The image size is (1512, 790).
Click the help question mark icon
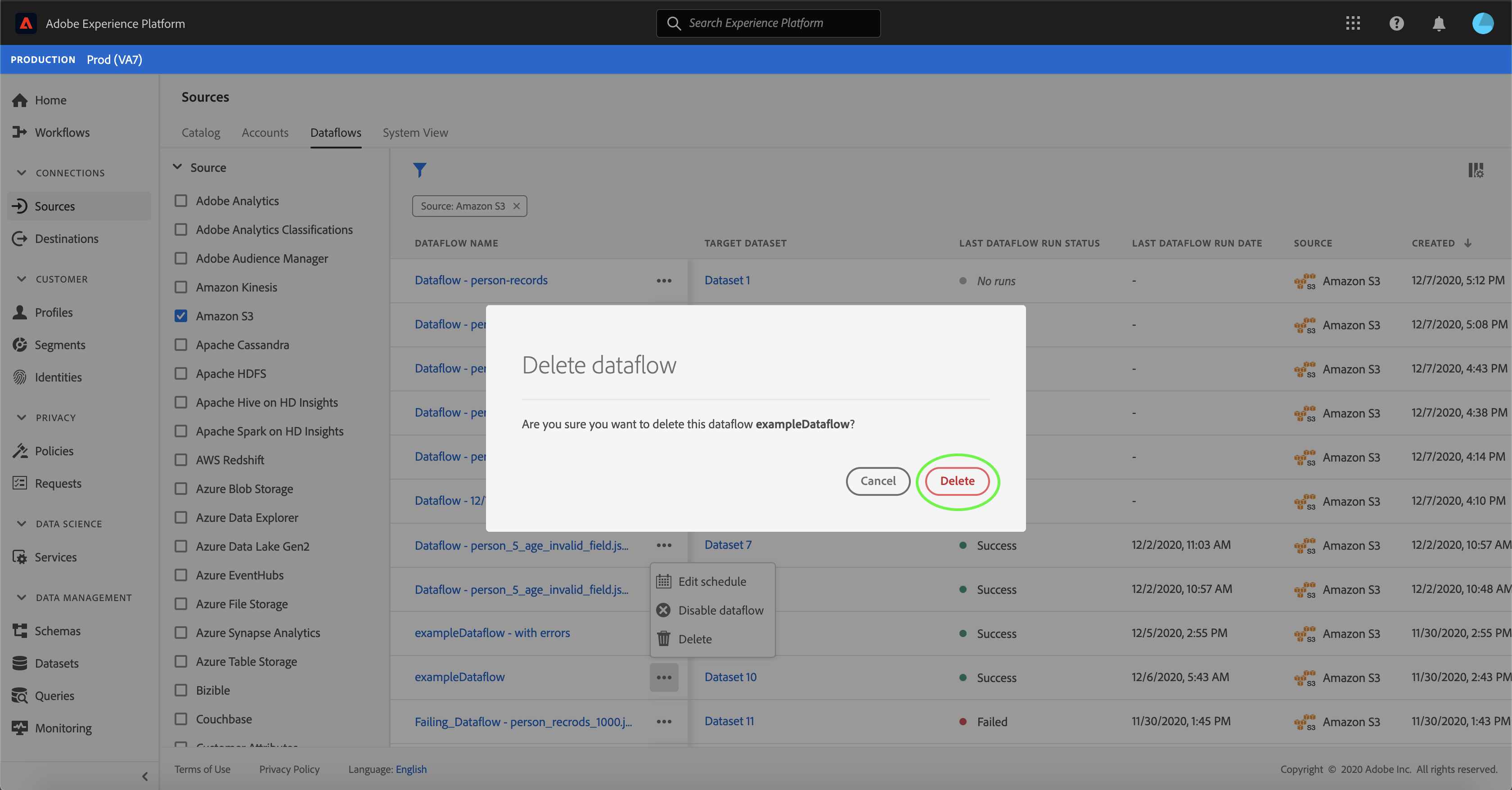pos(1396,23)
